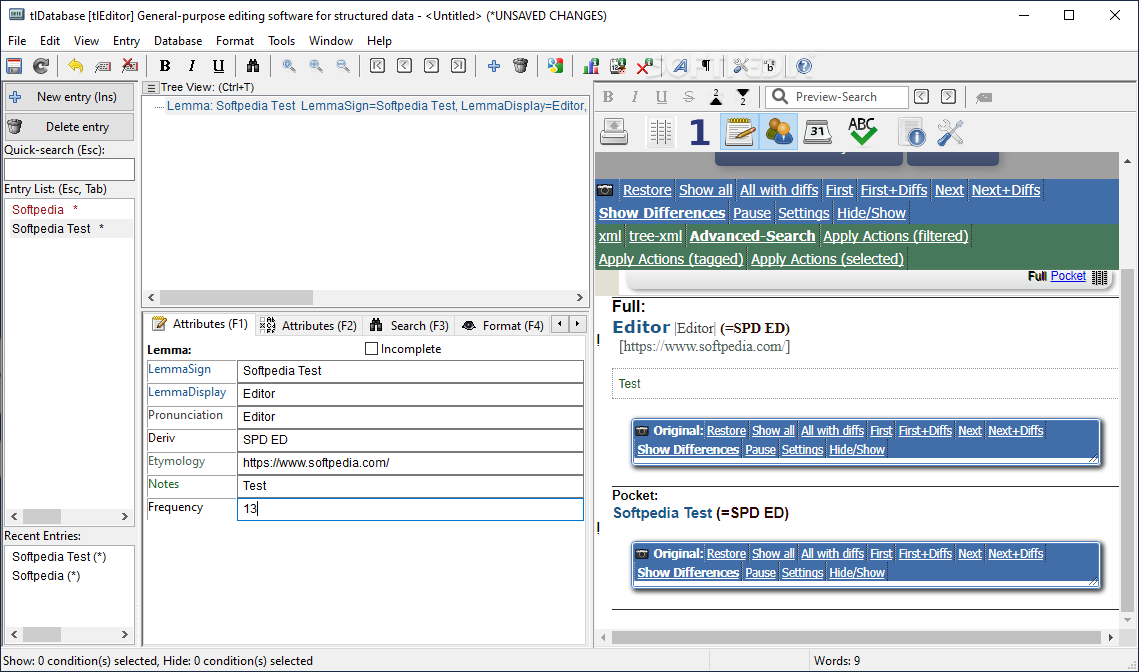This screenshot has height=672, width=1139.
Task: Click the bar chart statistics icon
Action: [591, 66]
